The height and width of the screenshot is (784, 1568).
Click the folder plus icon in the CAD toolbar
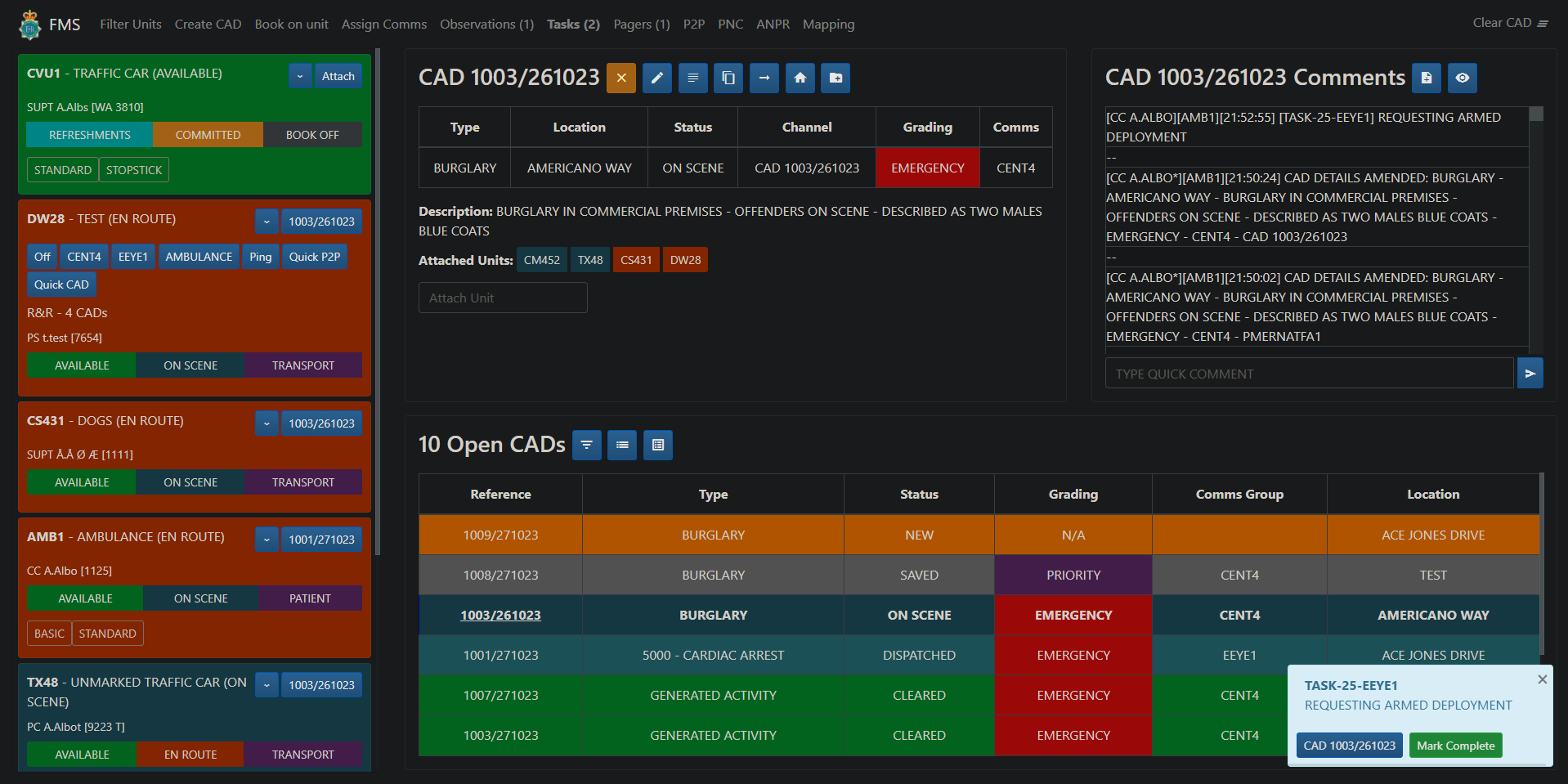[836, 78]
